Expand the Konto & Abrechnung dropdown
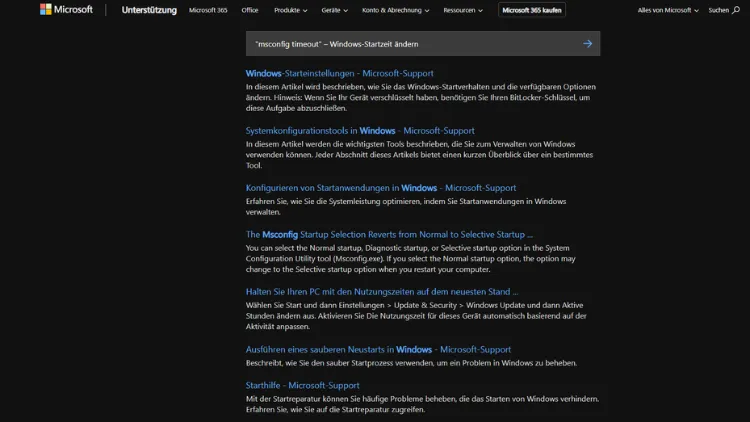The height and width of the screenshot is (422, 750). (395, 10)
